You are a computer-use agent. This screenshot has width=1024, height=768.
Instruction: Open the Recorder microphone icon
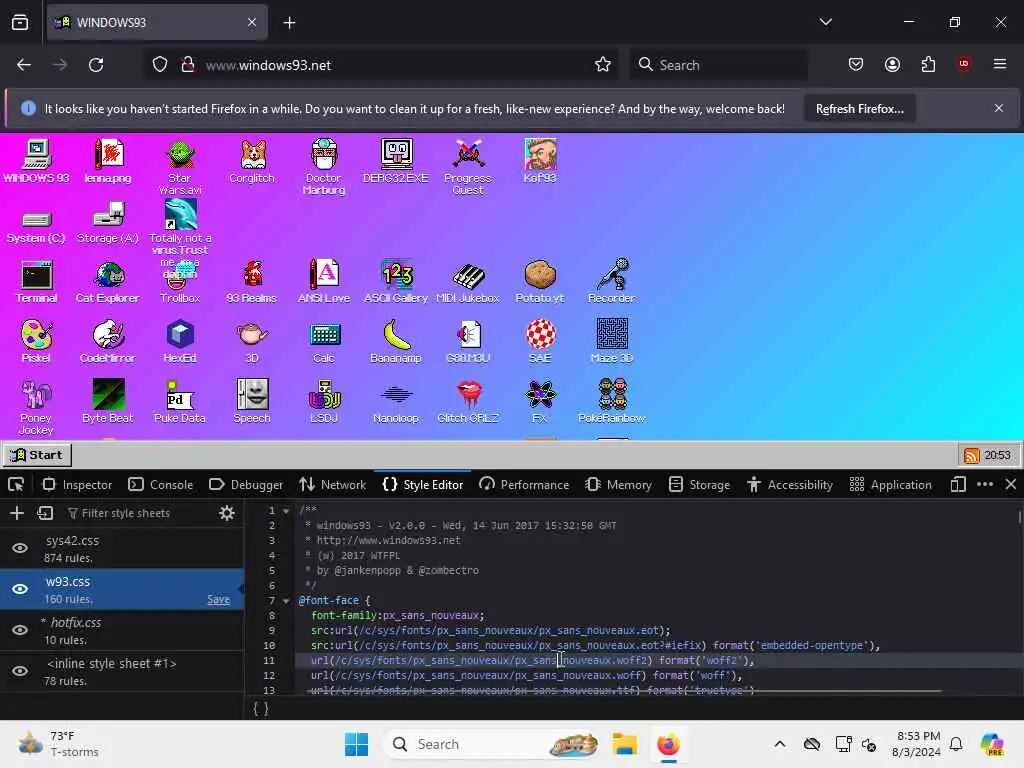click(612, 281)
